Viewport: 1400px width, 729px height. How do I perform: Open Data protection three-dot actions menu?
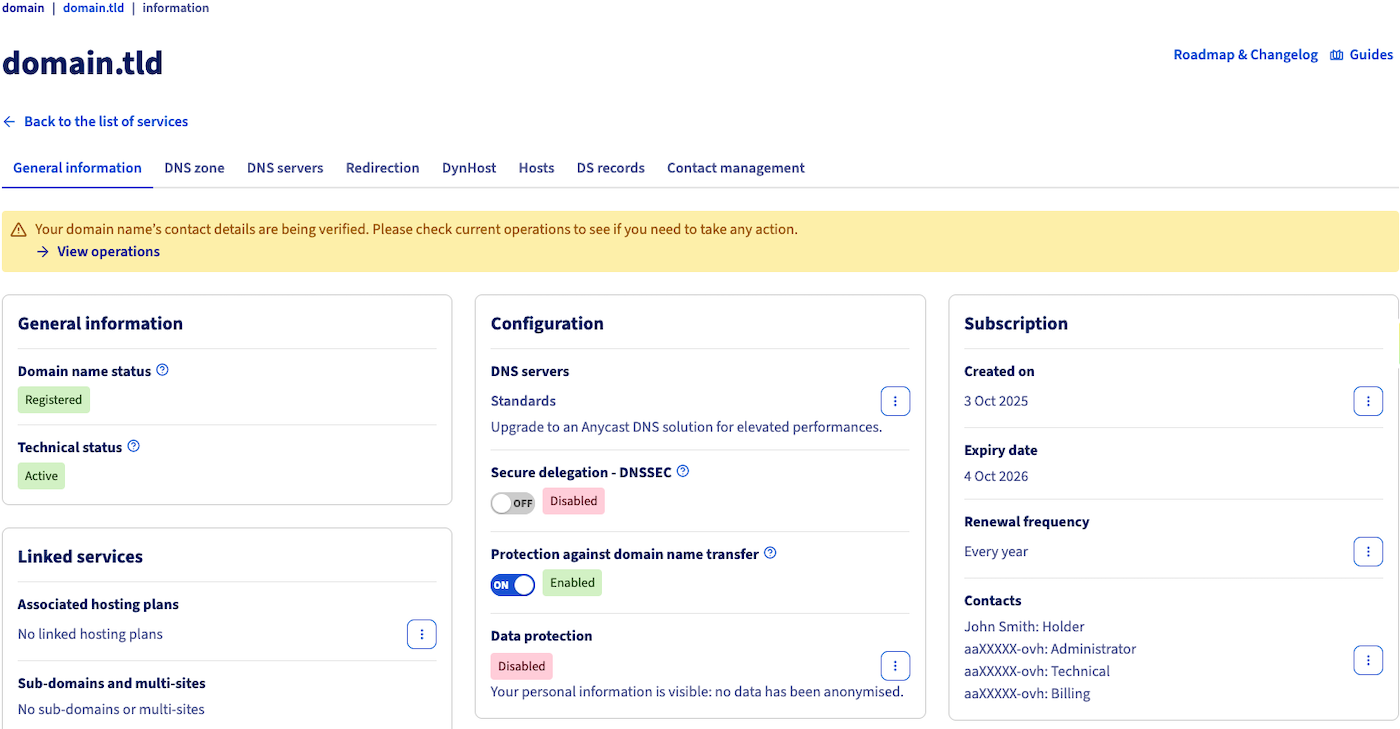(895, 665)
